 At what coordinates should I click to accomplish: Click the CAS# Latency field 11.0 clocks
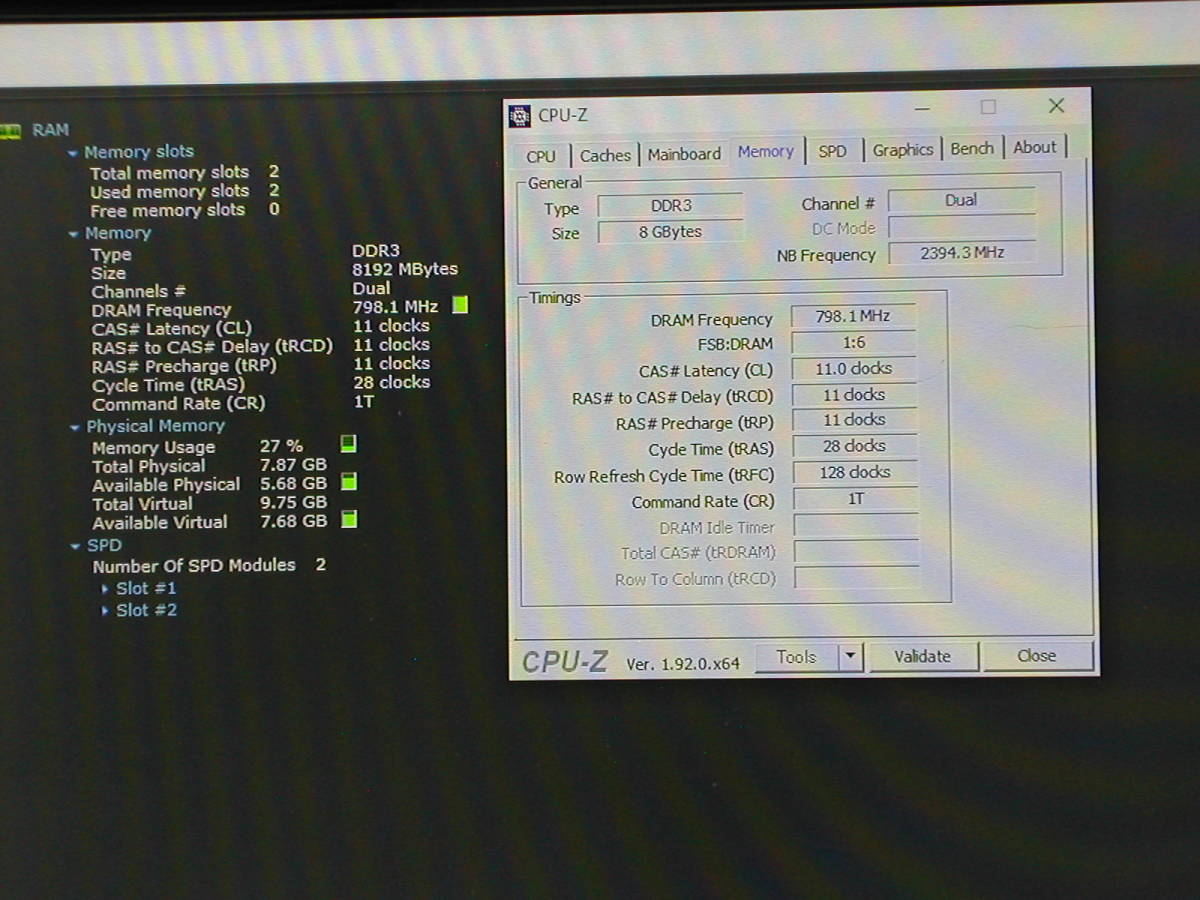tap(854, 368)
